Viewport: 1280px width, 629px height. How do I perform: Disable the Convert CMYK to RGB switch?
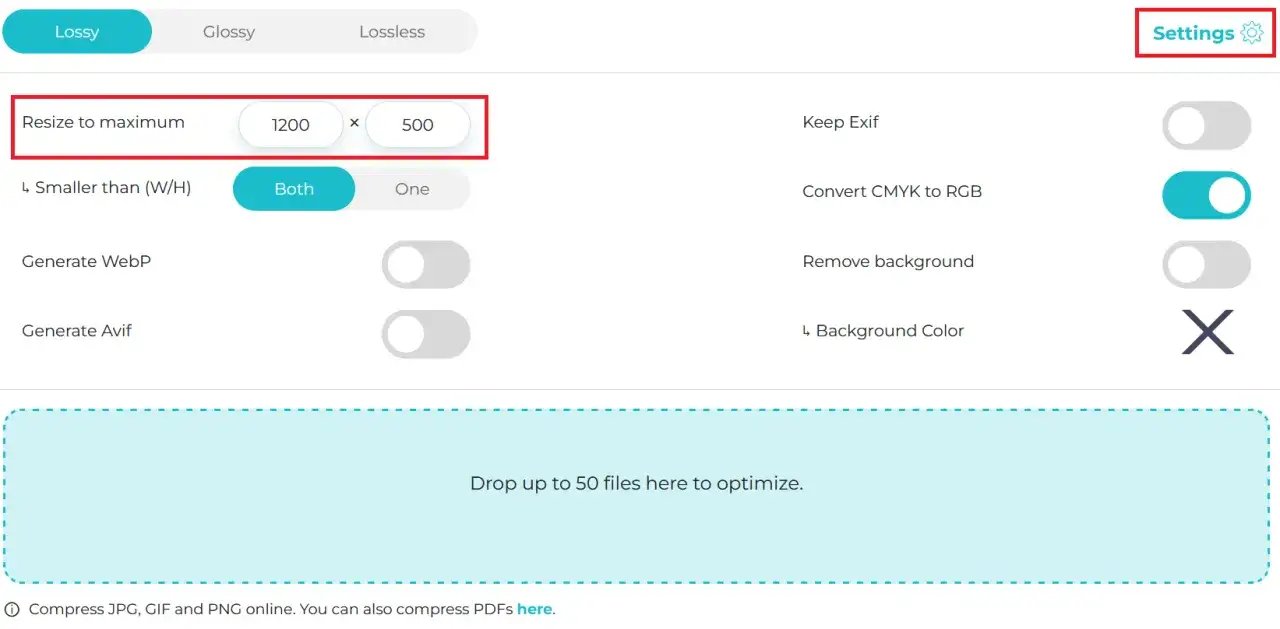(x=1206, y=194)
